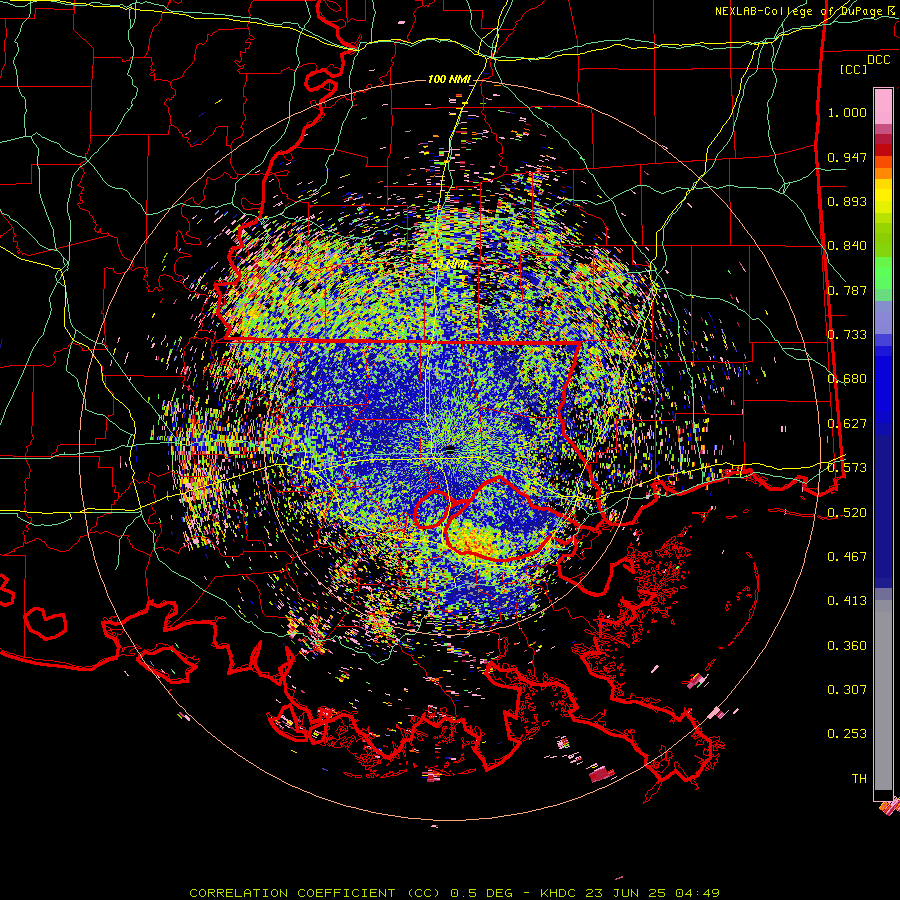
Task: Select the 0.307 legend value
Action: click(847, 690)
